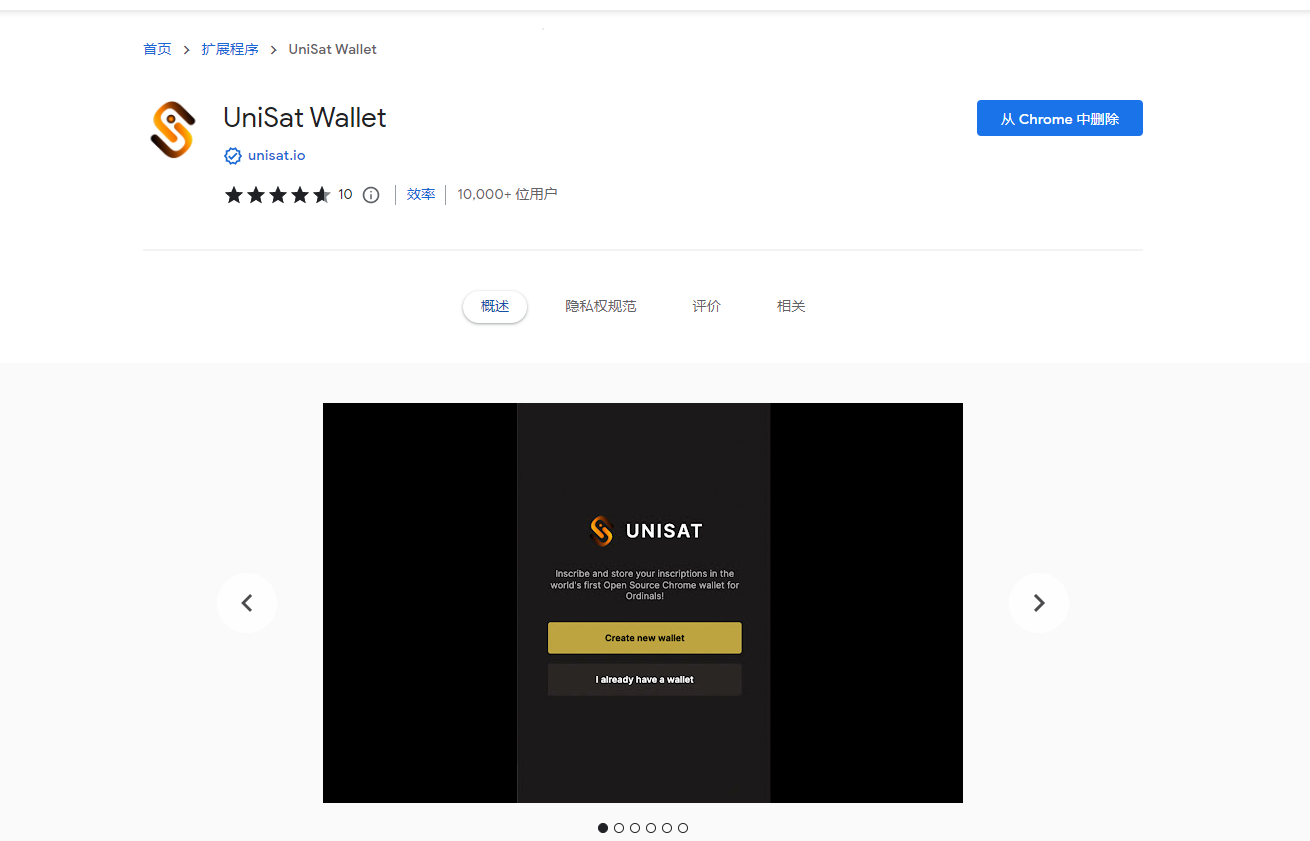Go to next screenshot with right arrow
Screen dimensions: 1310x841
(1039, 603)
